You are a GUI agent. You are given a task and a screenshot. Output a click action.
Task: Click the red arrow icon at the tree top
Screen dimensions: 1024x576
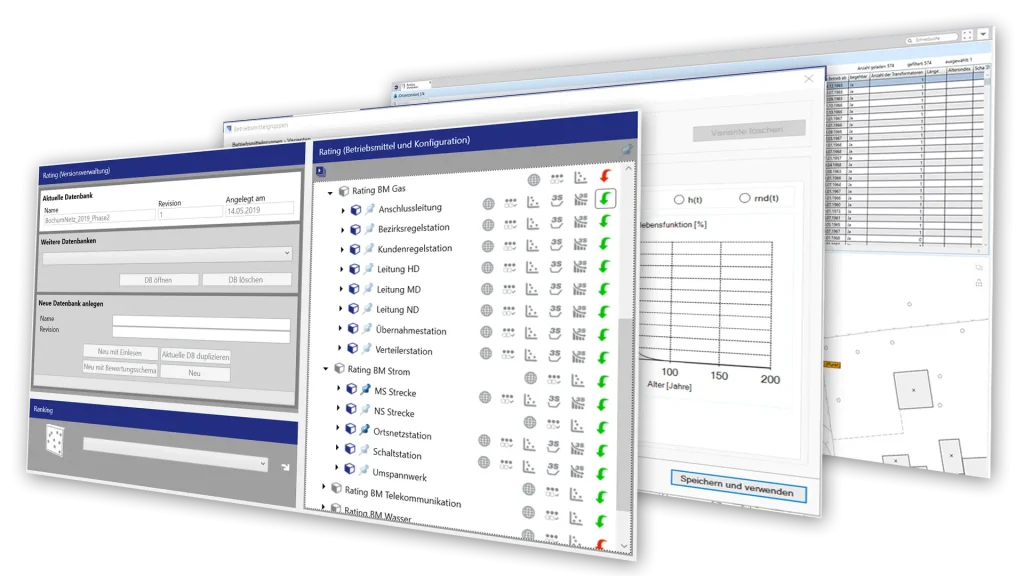pos(604,174)
